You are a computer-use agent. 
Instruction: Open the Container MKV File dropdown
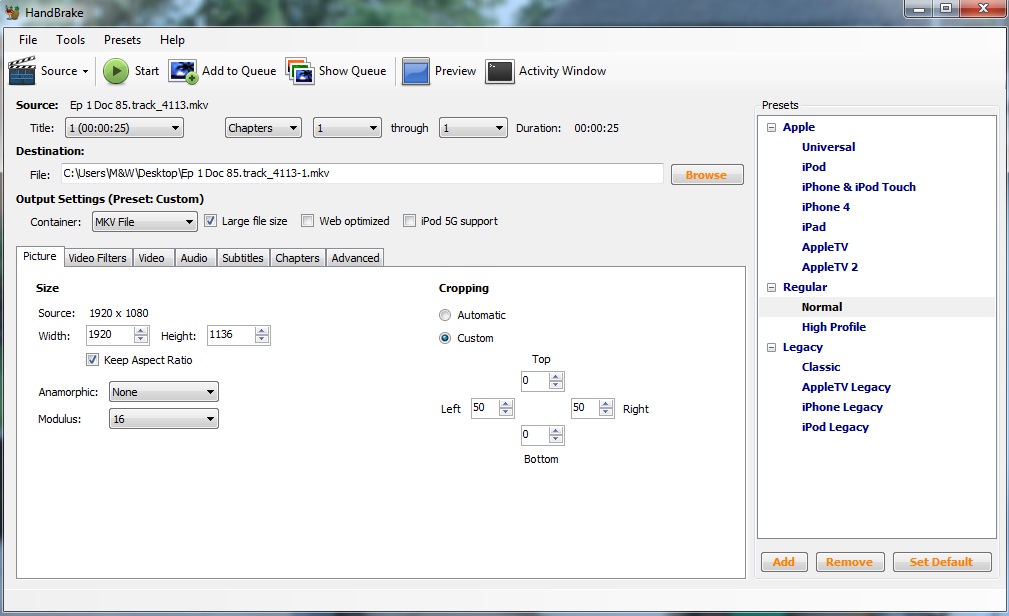pyautogui.click(x=144, y=222)
